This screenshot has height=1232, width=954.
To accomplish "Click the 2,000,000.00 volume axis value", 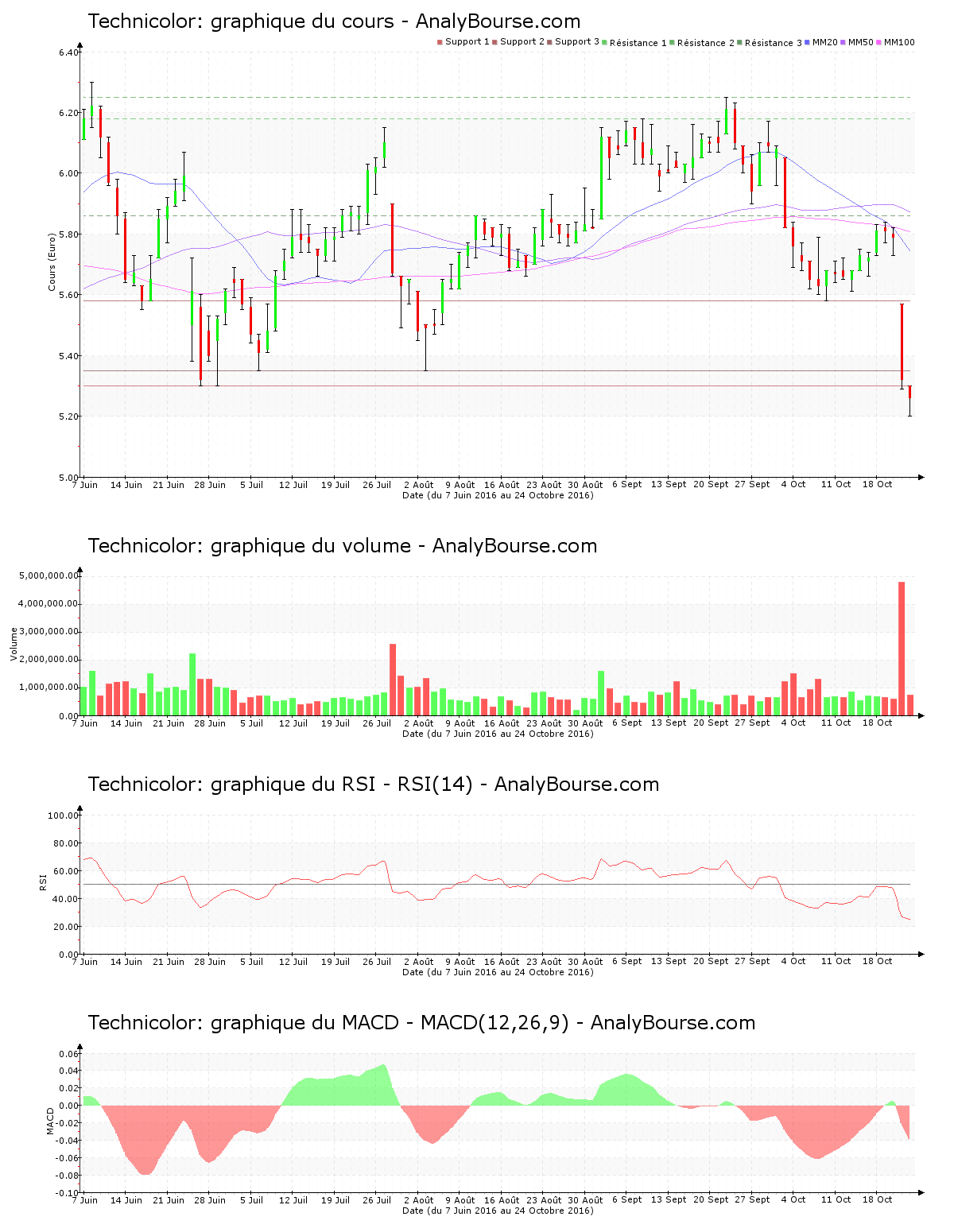I will click(48, 660).
